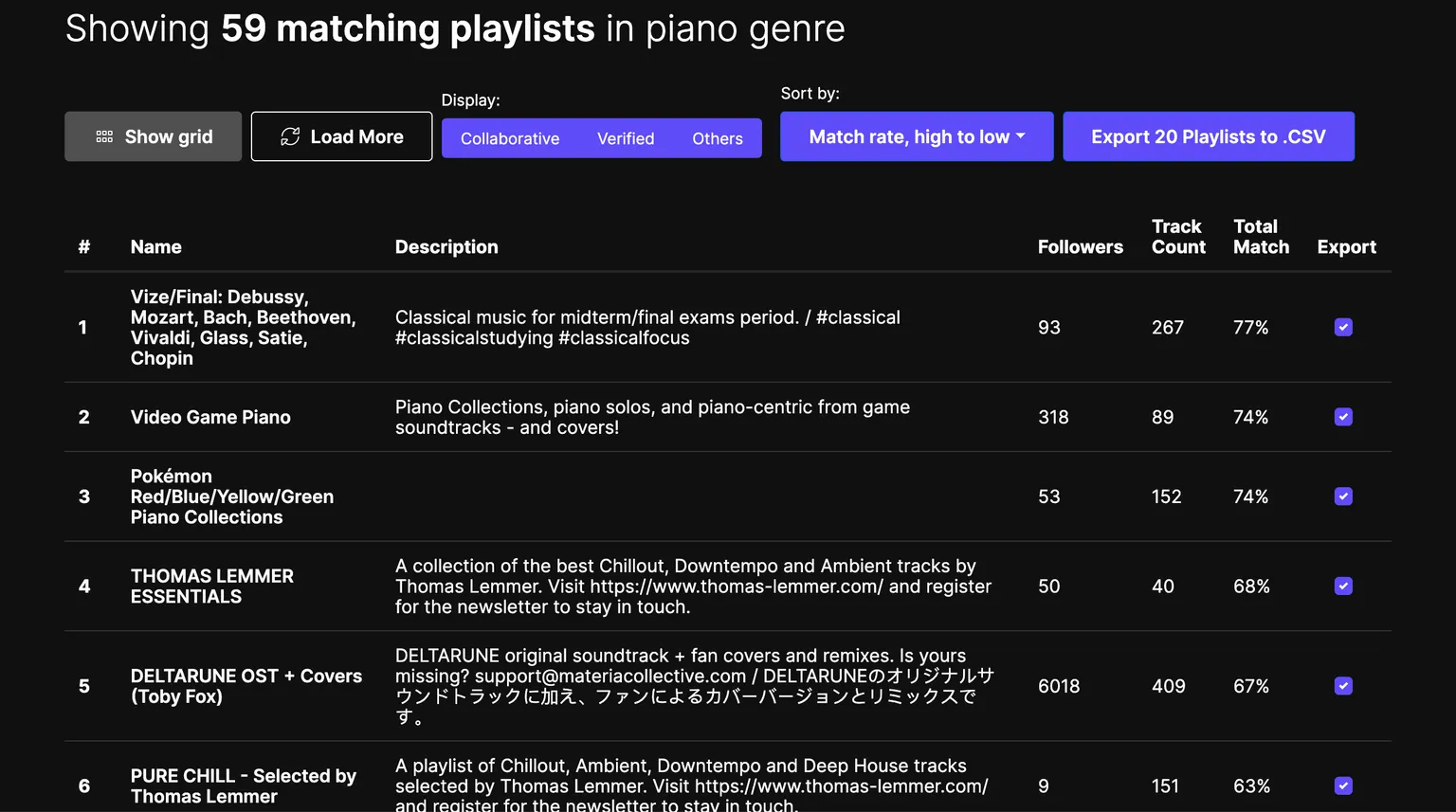Click the Total Match column header
This screenshot has height=812, width=1456.
[1261, 237]
